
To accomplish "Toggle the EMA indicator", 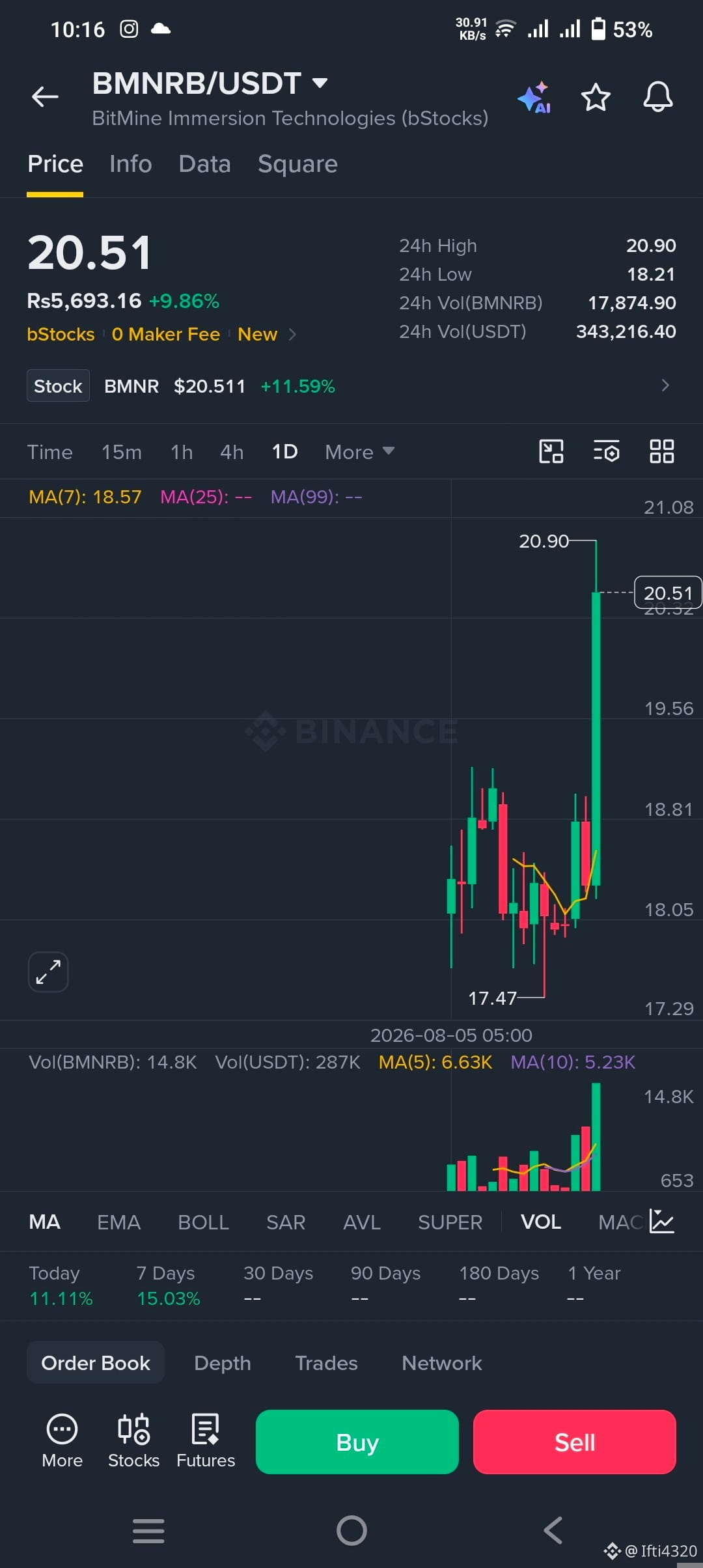I will pos(118,1222).
